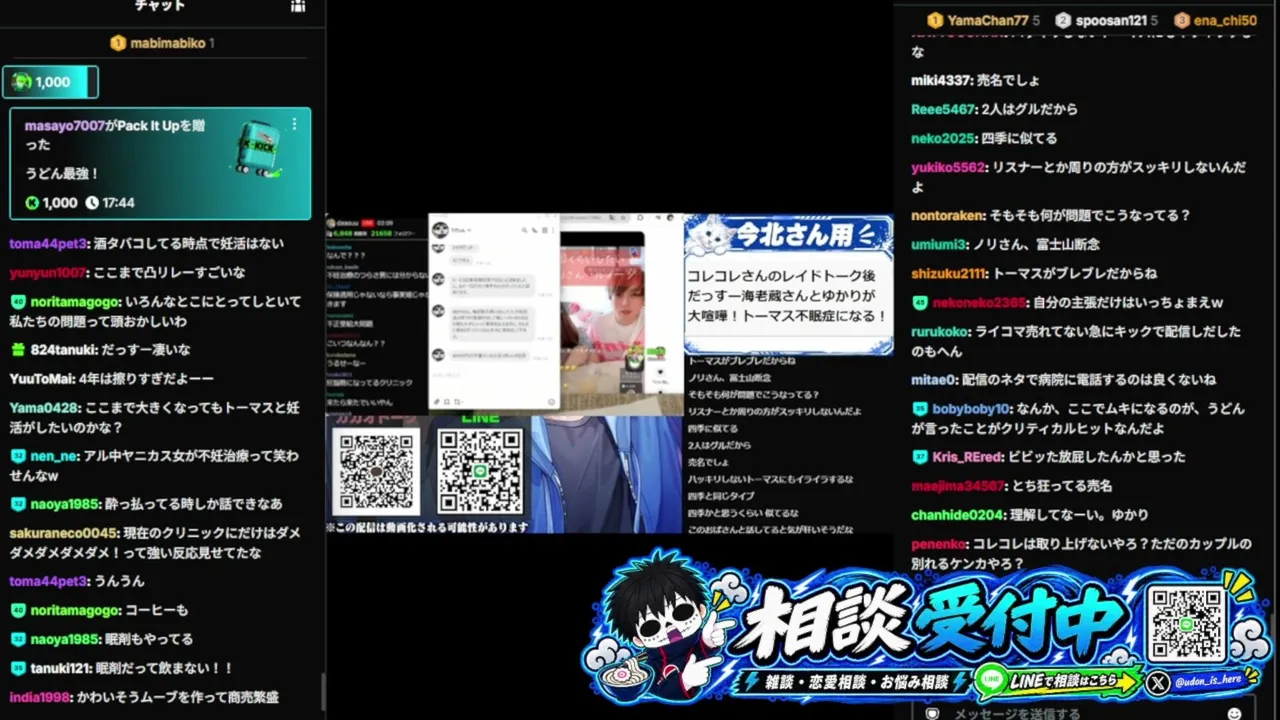Click username shizuku2111 in right chat
1280x720 pixels.
pyautogui.click(x=949, y=273)
